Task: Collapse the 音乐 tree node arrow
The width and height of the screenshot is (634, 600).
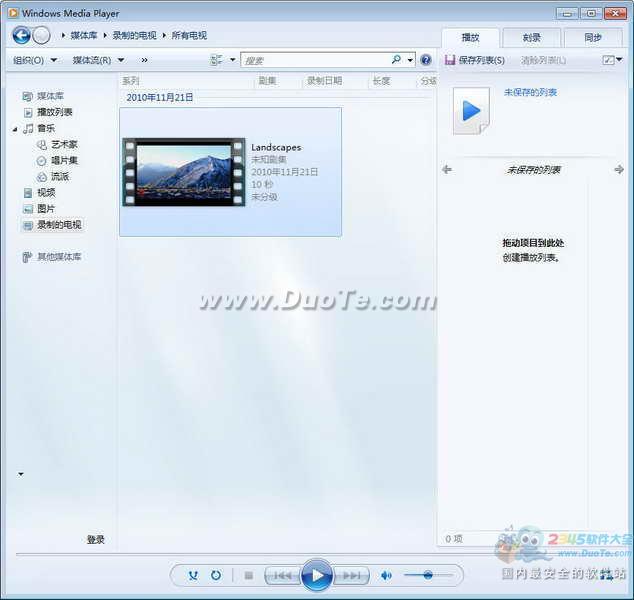Action: (x=15, y=129)
